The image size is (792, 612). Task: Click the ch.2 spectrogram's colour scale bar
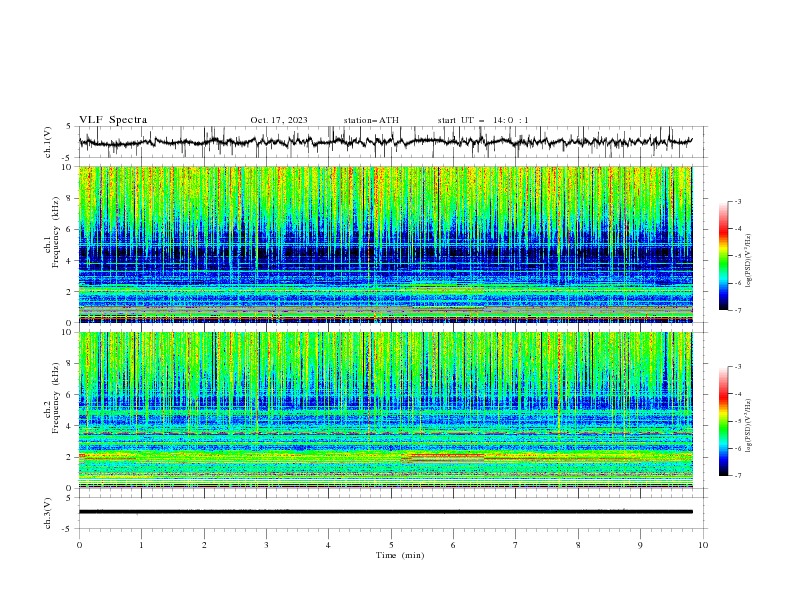point(723,421)
